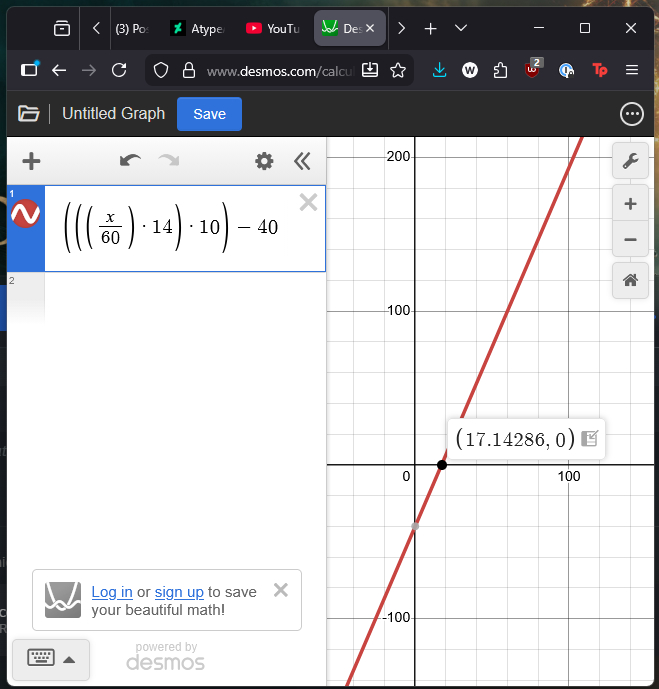Dismiss the login prompt banner
659x689 pixels.
281,590
